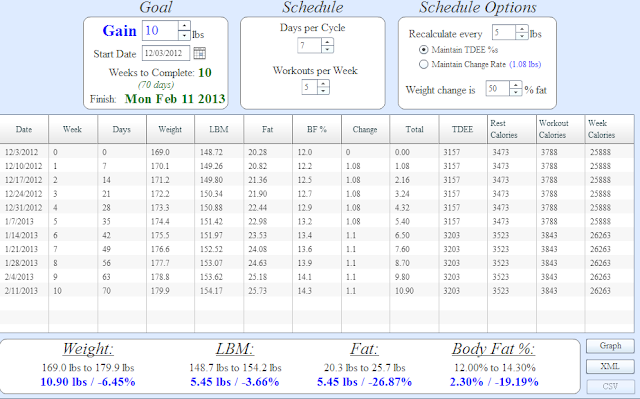
Task: Increase the Gain pounds value
Action: pos(184,26)
